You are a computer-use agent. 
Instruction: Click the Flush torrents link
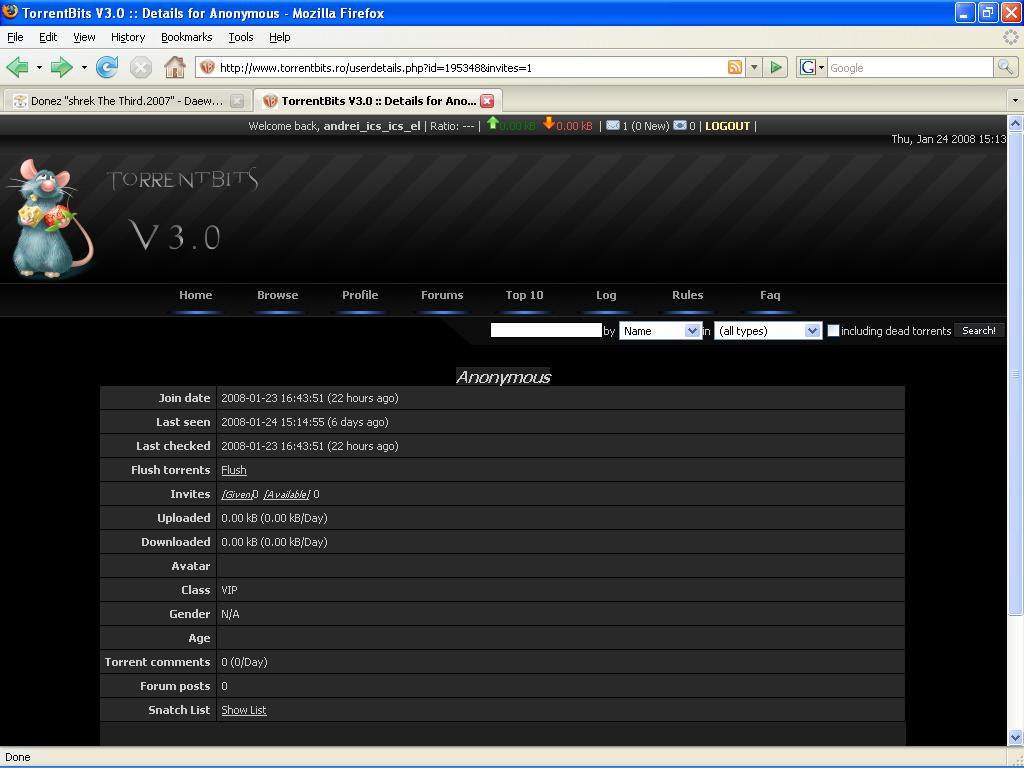(234, 470)
